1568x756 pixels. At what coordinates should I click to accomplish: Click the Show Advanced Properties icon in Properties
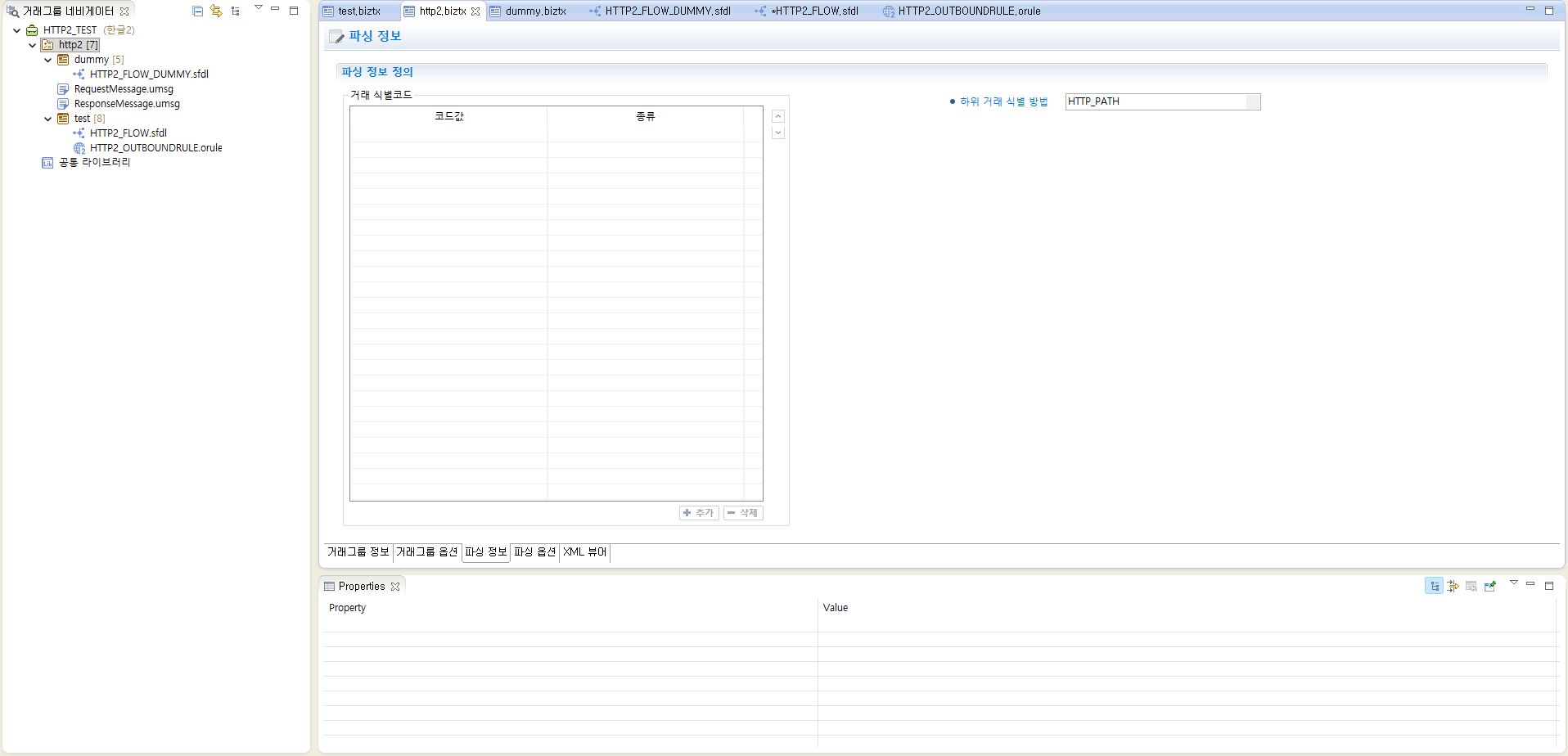1453,585
